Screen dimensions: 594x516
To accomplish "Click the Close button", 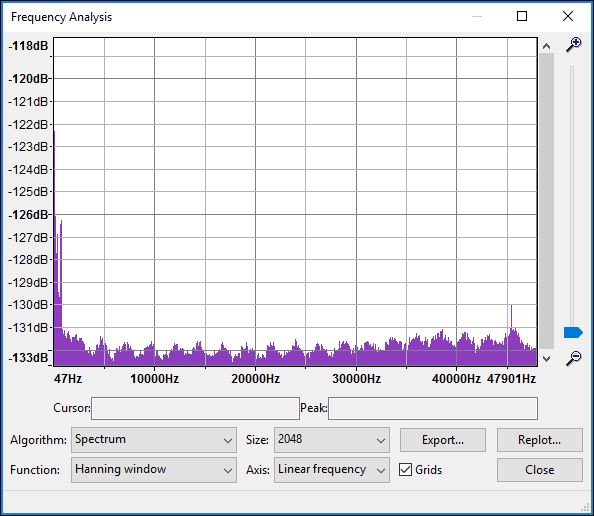I will 540,470.
